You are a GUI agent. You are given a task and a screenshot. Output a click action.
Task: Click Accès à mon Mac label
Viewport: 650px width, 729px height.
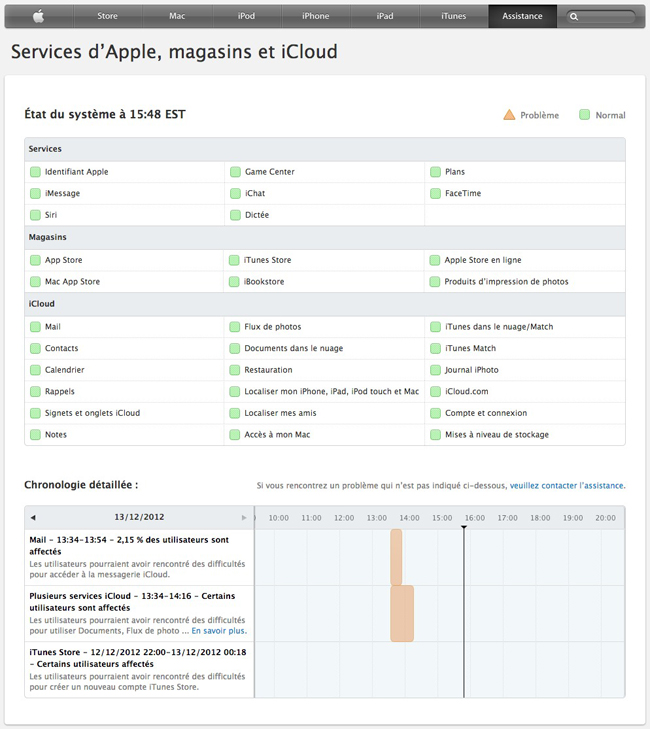click(277, 435)
